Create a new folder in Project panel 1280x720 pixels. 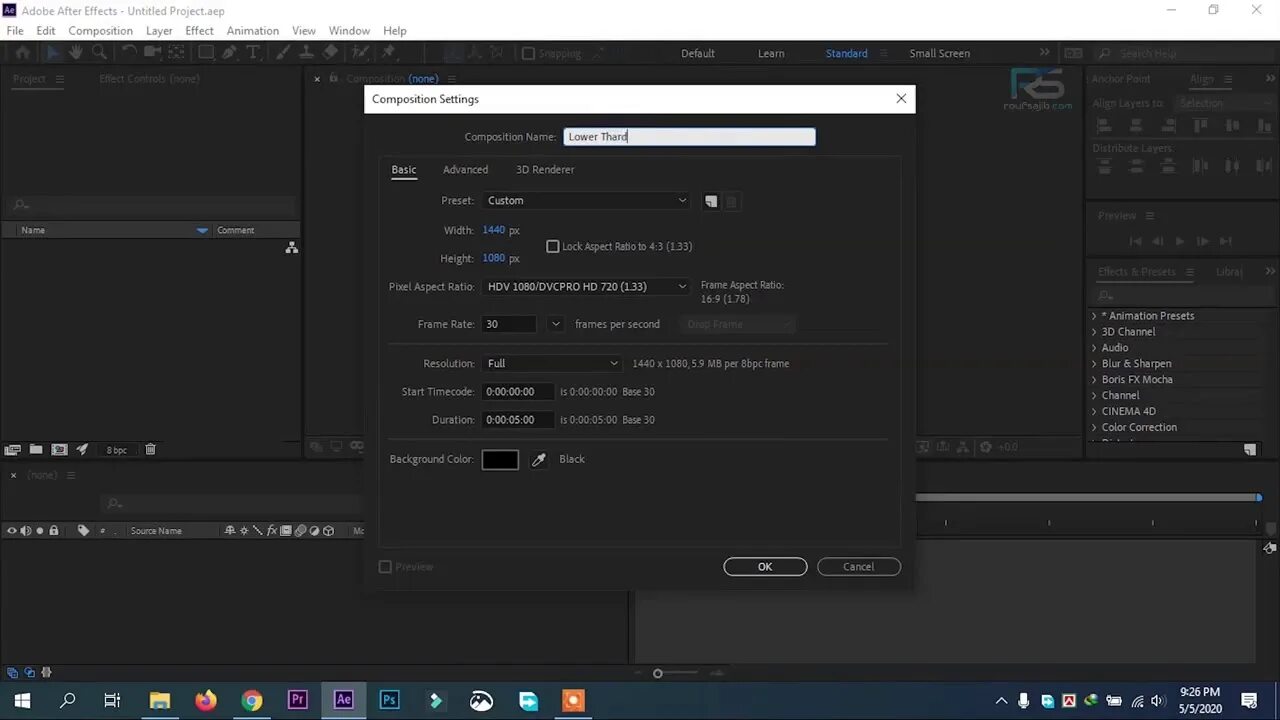36,450
